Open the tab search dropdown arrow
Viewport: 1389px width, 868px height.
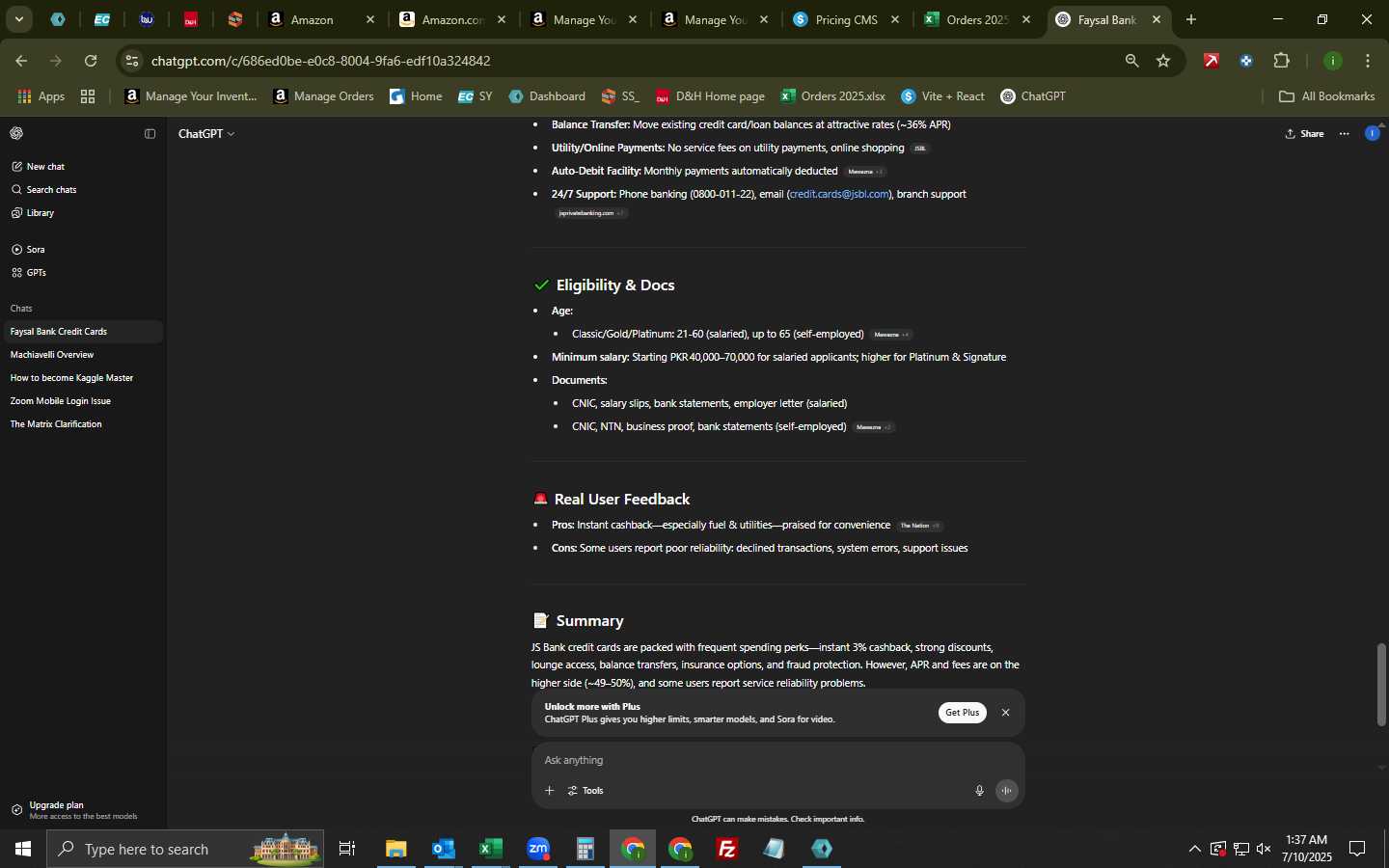(x=18, y=19)
